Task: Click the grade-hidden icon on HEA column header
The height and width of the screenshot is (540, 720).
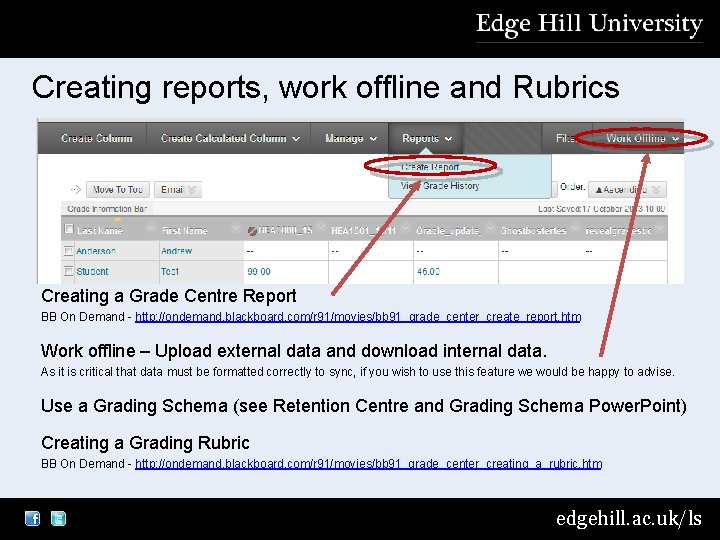Action: tap(252, 231)
